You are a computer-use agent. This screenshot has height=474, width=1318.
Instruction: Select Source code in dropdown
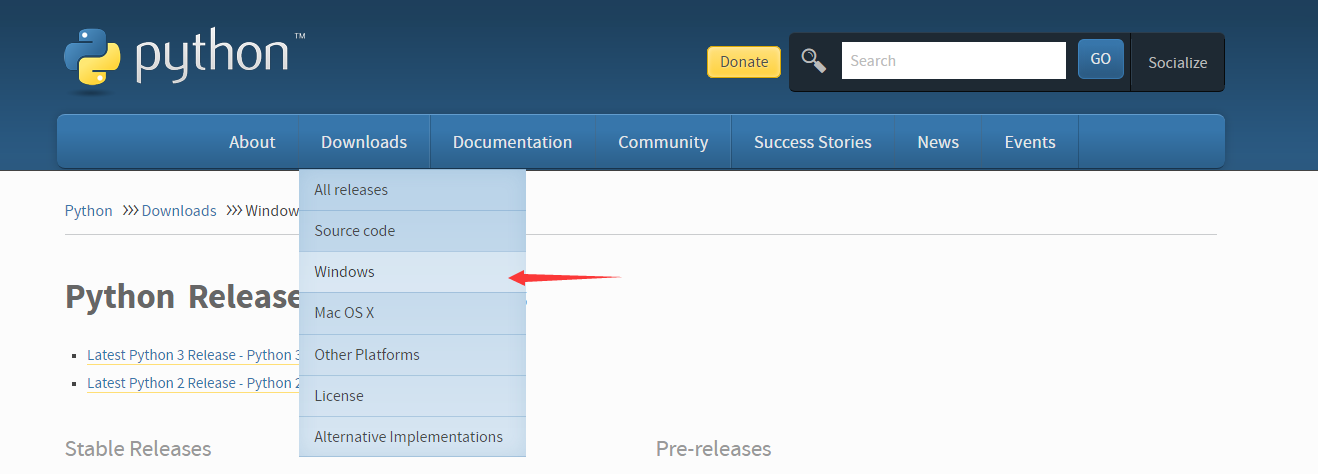point(412,231)
